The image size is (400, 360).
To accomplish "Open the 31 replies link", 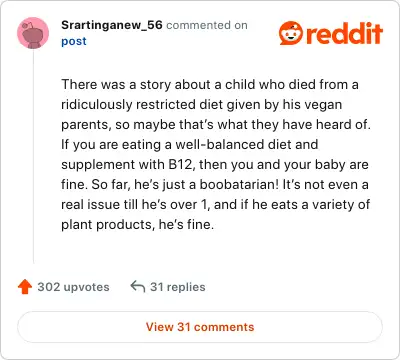I will [x=178, y=287].
